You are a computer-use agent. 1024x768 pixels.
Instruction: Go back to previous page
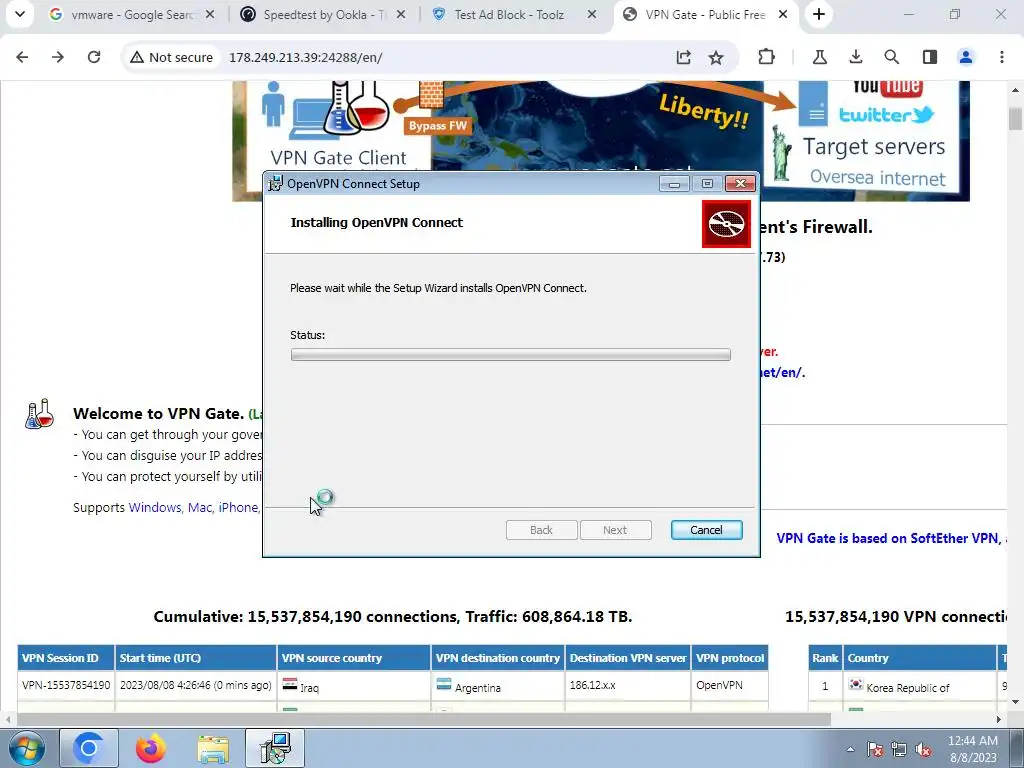[22, 57]
